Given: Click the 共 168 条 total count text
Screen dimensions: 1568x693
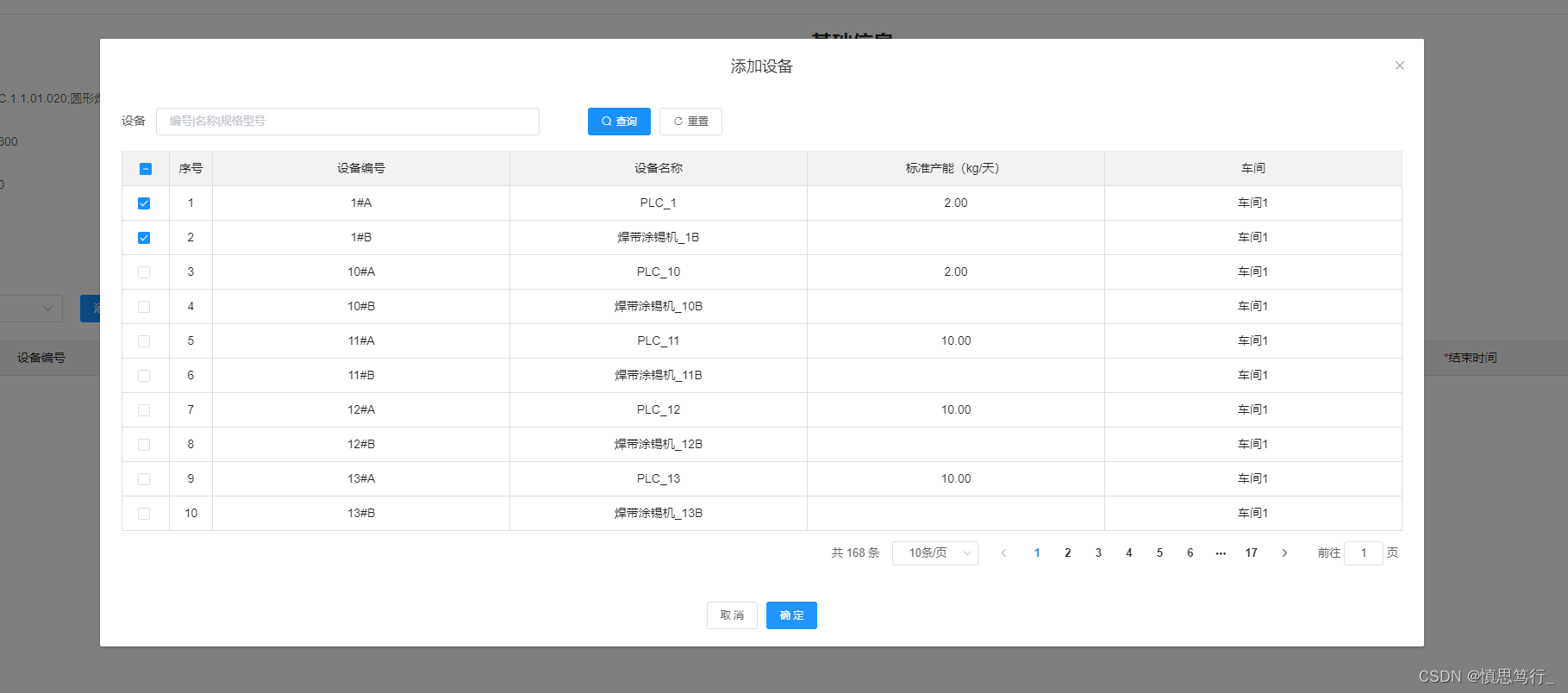Looking at the screenshot, I should click(855, 553).
